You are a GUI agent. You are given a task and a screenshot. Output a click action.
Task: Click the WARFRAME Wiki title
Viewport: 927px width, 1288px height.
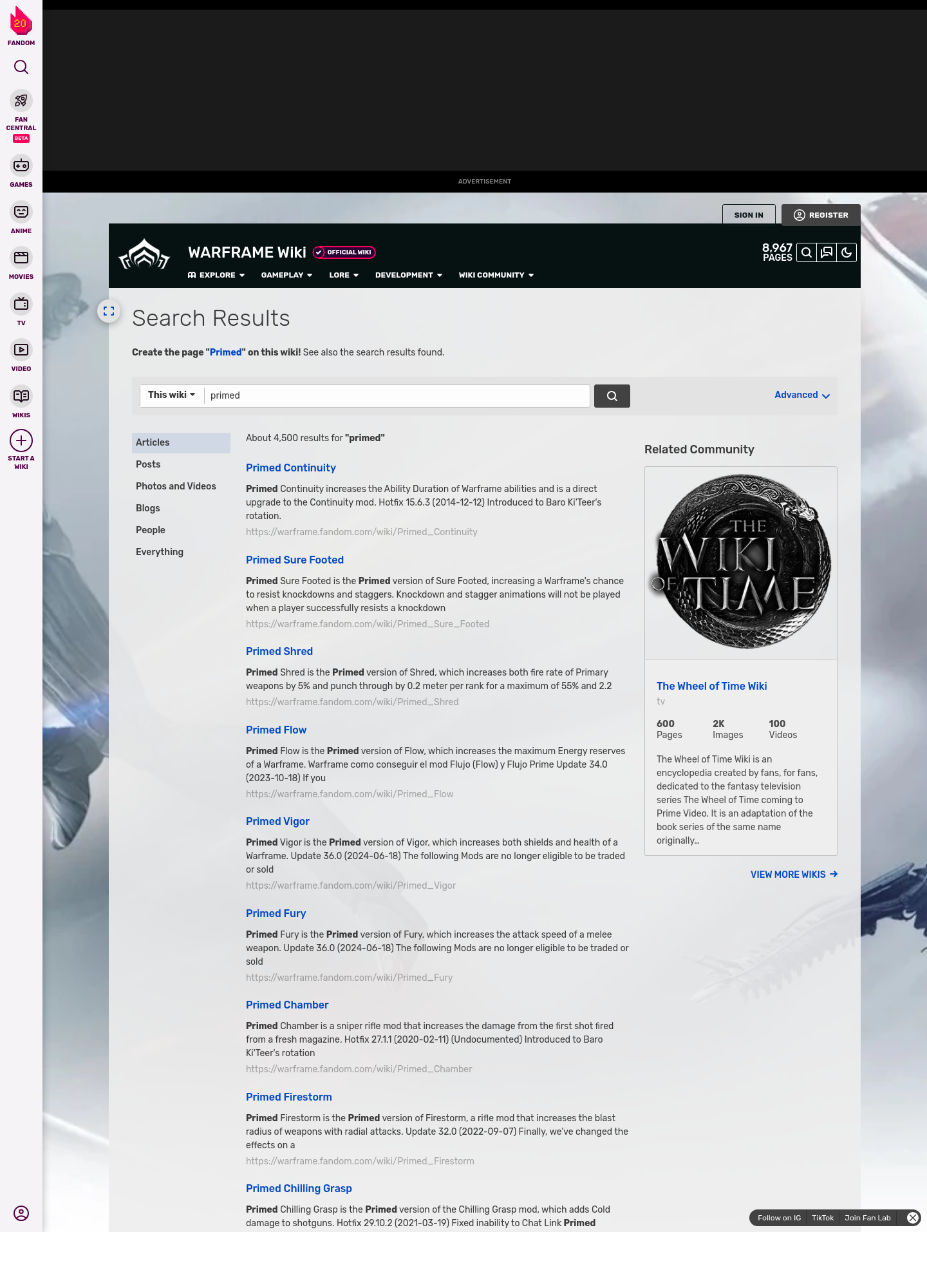tap(247, 252)
